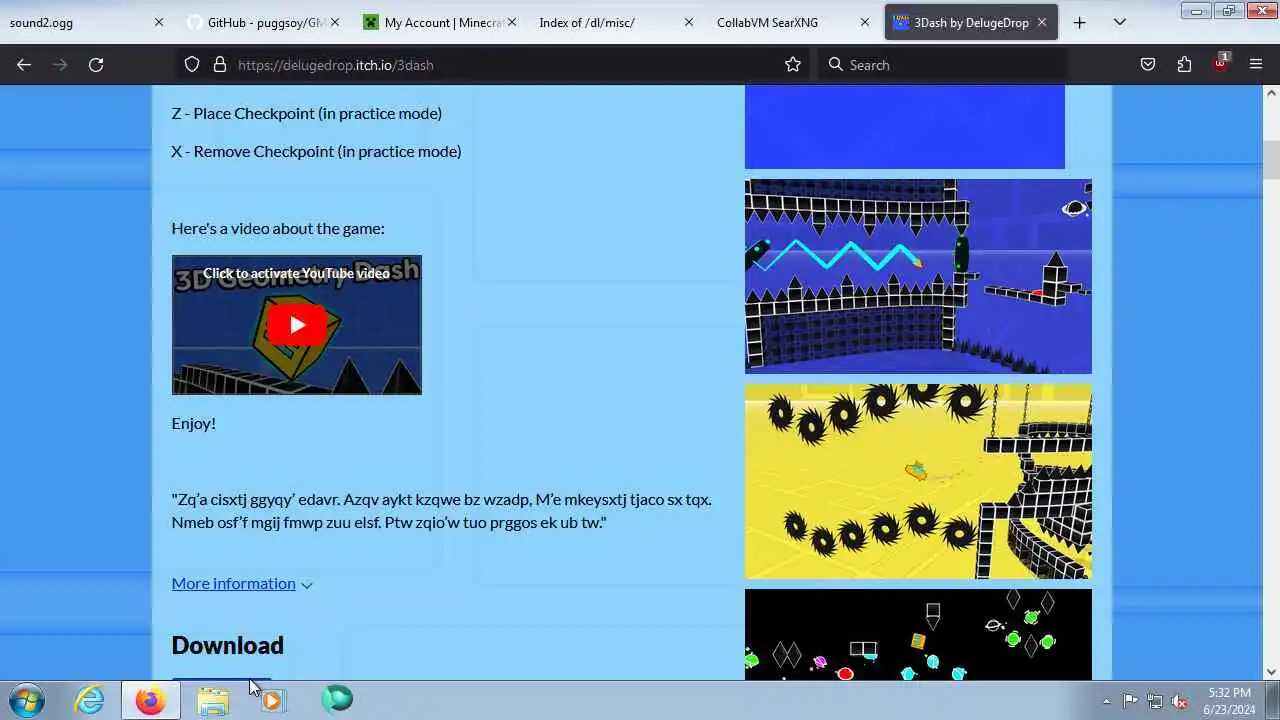The image size is (1280, 720).
Task: Click the 'X - Remove Checkpoint' line
Action: click(317, 151)
